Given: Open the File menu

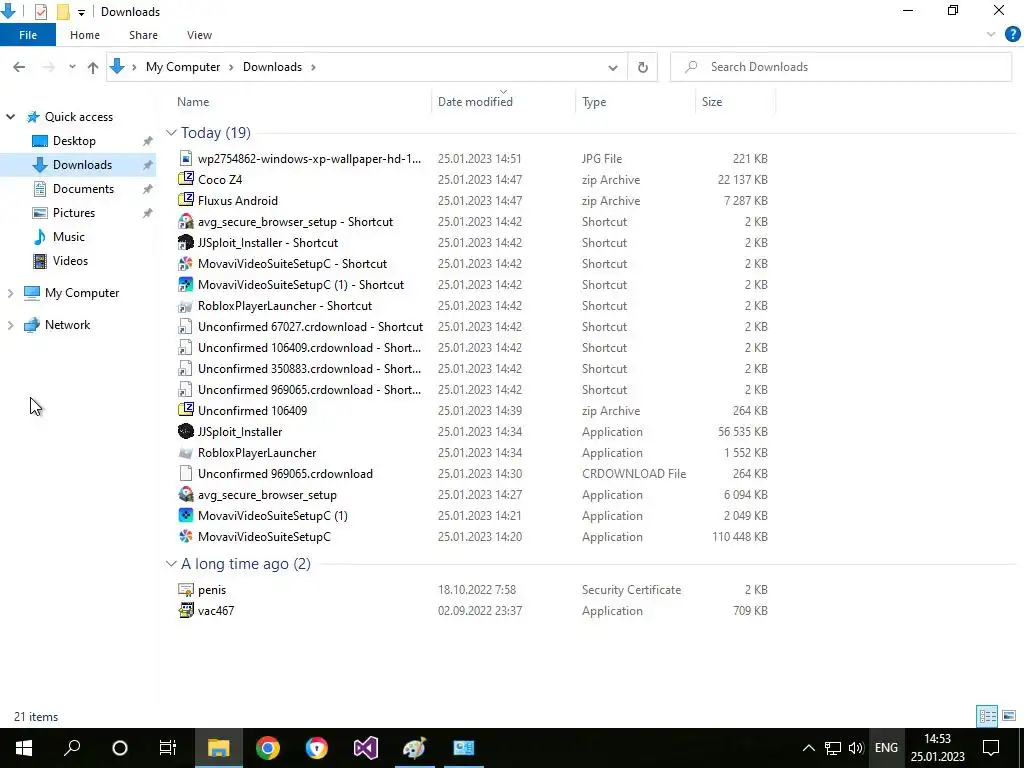Looking at the screenshot, I should click(x=28, y=35).
